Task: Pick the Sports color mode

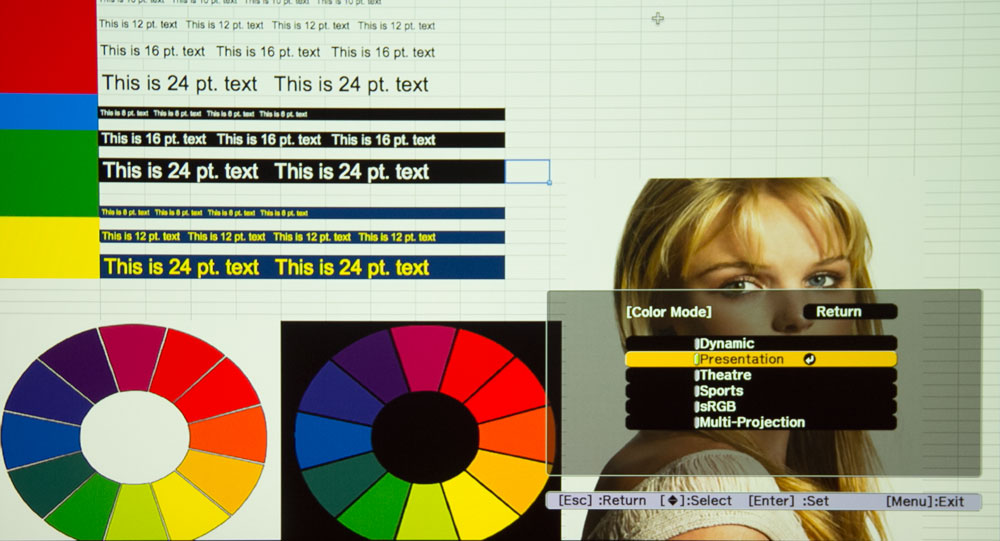Action: (761, 390)
